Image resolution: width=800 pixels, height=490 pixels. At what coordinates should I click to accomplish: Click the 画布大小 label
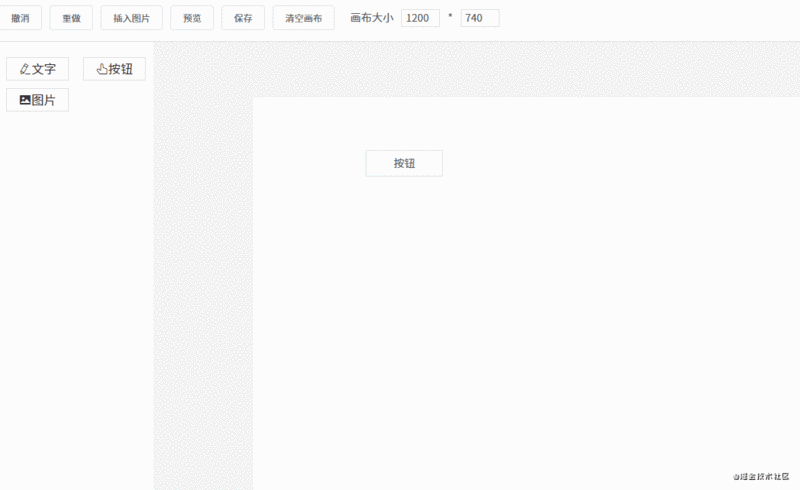372,18
